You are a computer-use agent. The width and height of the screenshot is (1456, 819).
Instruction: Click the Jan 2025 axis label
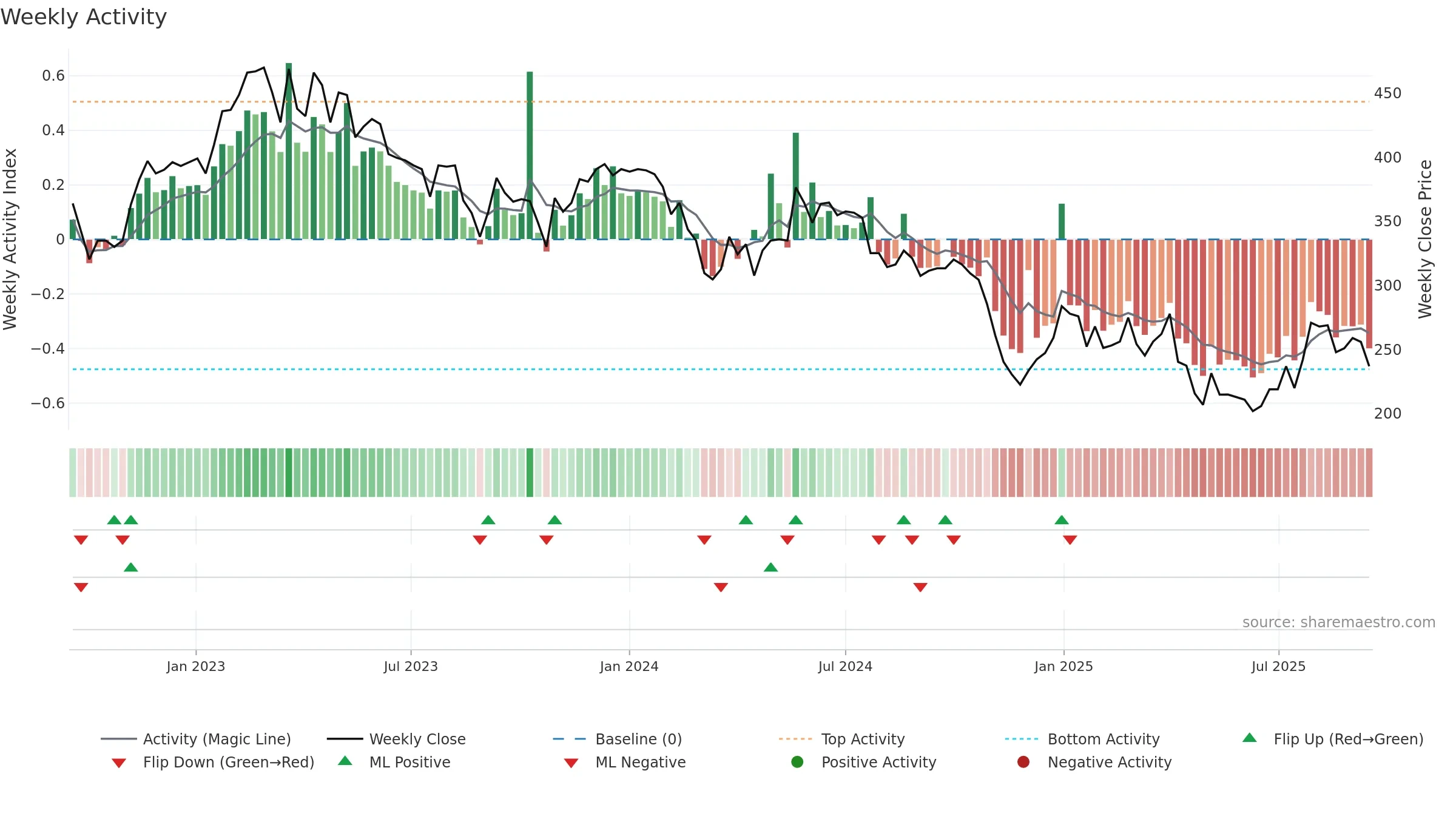pos(1063,667)
